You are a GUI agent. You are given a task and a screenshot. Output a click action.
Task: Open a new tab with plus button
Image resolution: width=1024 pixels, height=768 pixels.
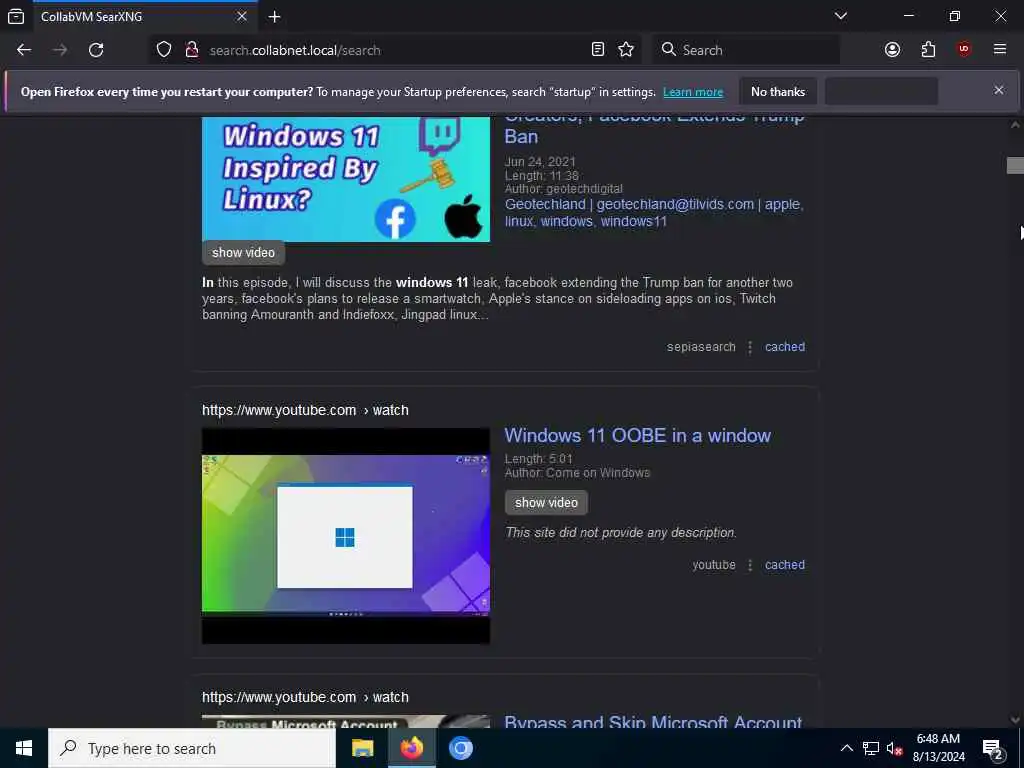pos(274,17)
